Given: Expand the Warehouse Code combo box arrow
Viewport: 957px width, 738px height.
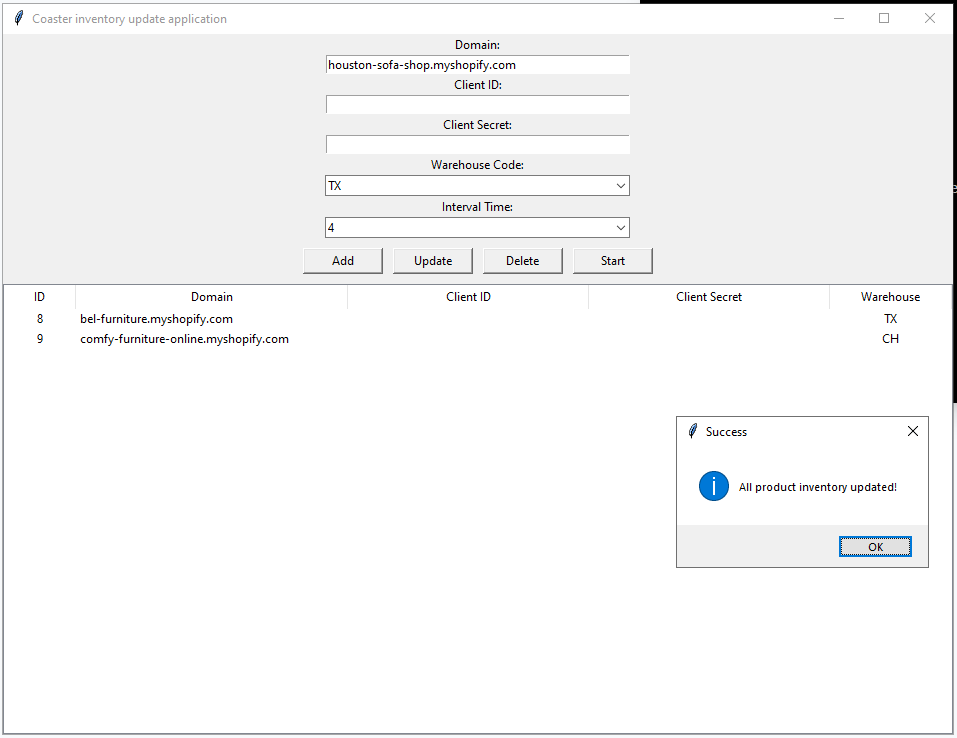Looking at the screenshot, I should 621,185.
